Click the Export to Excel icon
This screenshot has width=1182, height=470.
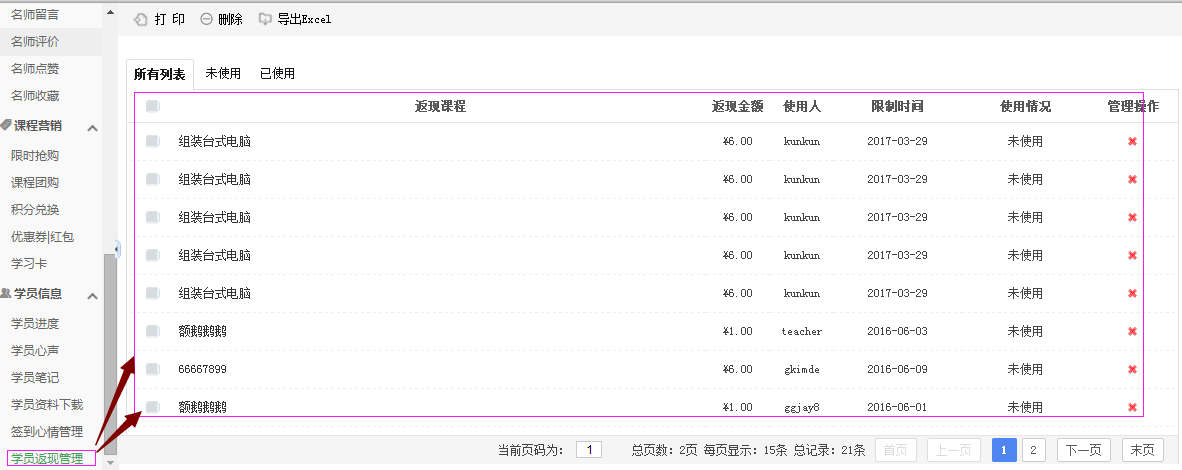point(265,19)
